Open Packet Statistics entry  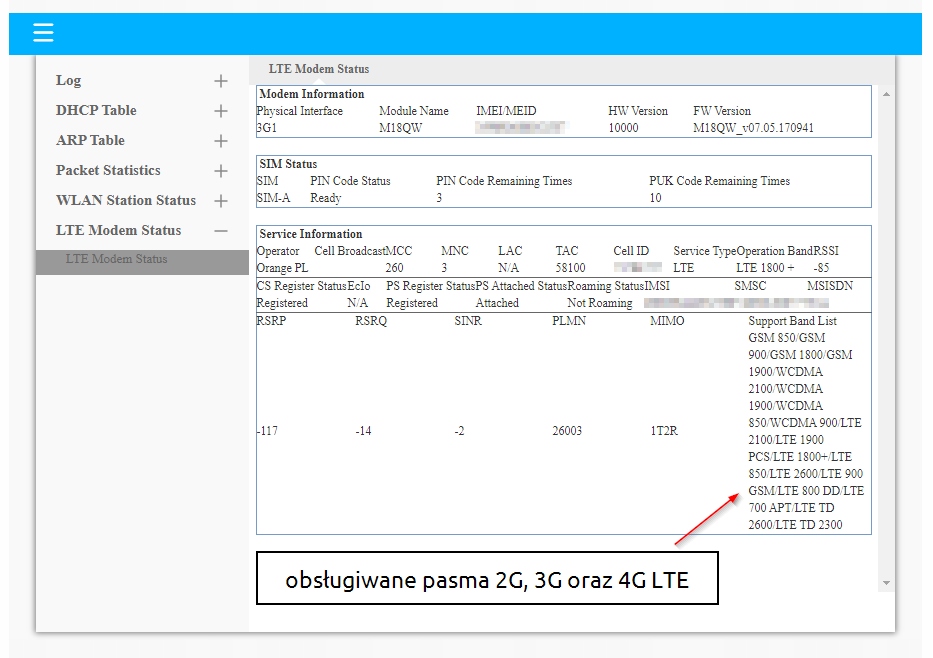[x=108, y=170]
